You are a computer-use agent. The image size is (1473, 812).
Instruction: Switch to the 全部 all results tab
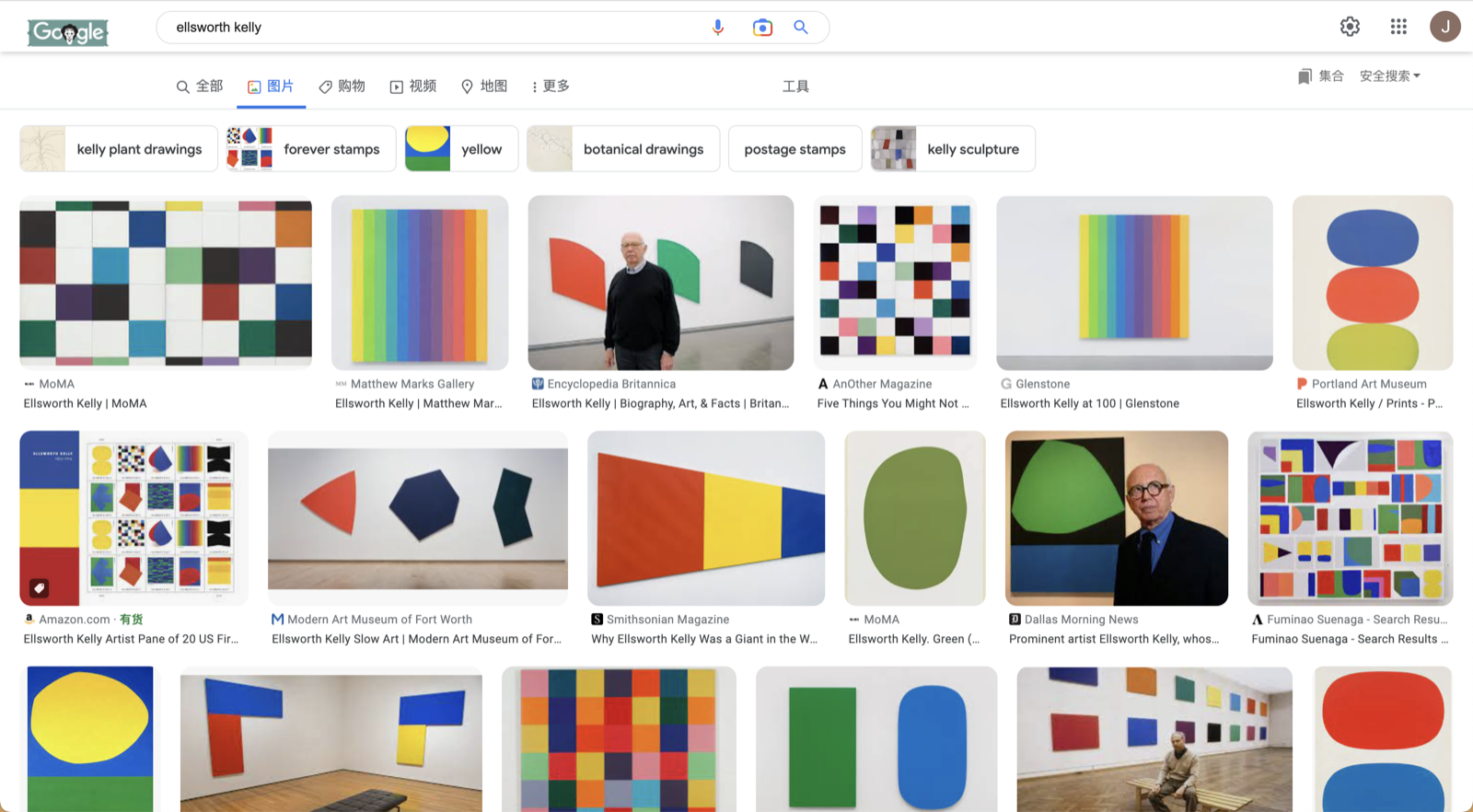[x=200, y=87]
